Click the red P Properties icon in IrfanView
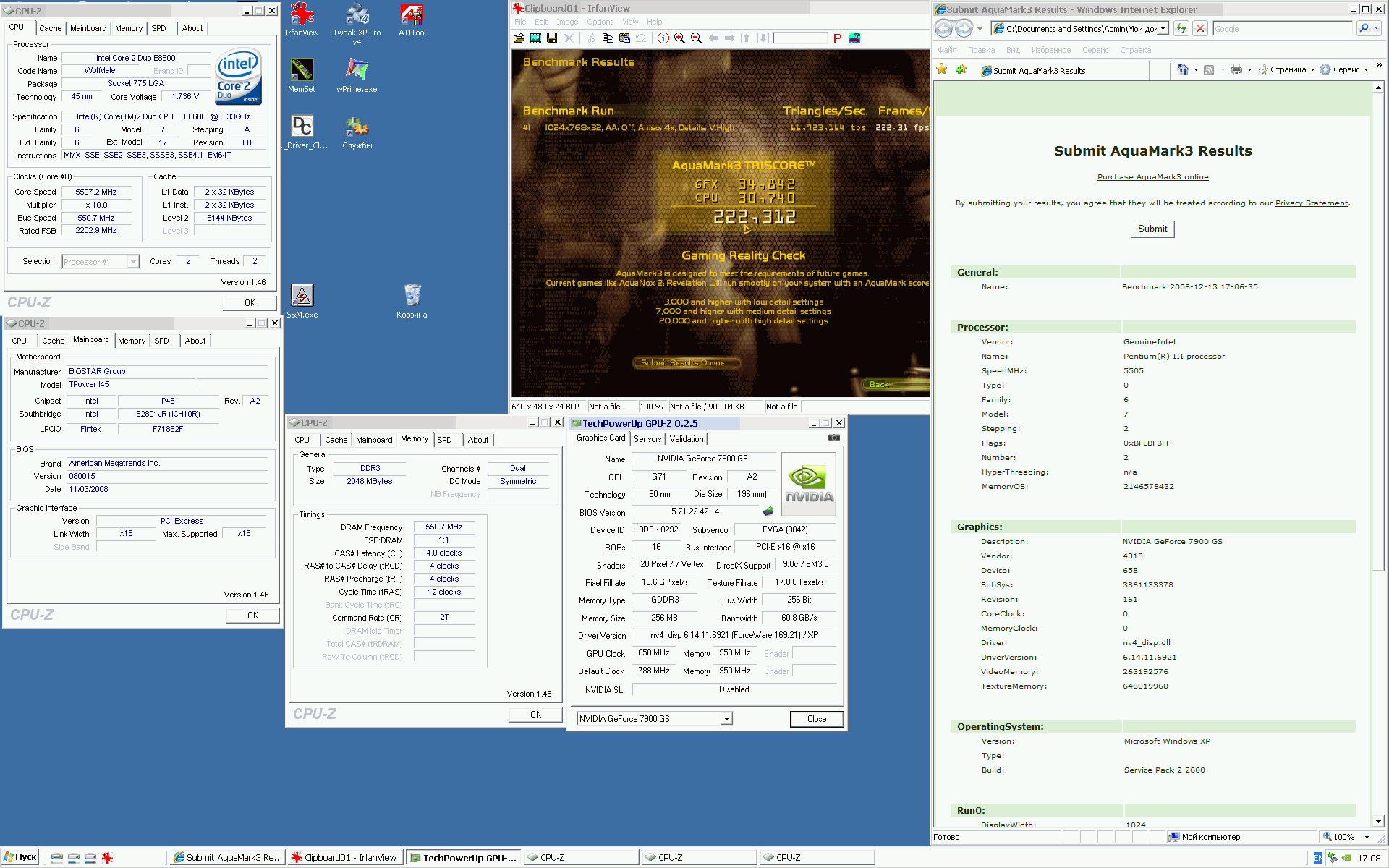This screenshot has width=1389, height=868. point(837,38)
